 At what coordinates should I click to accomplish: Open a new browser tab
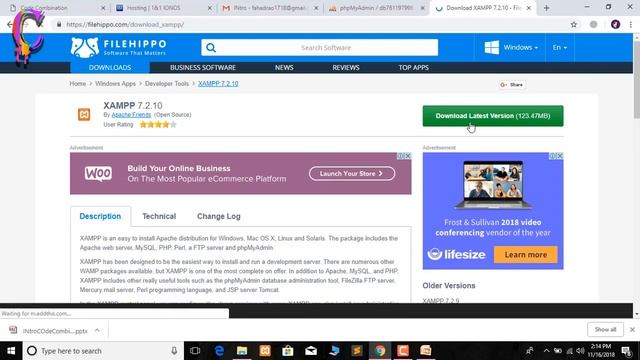[x=546, y=8]
